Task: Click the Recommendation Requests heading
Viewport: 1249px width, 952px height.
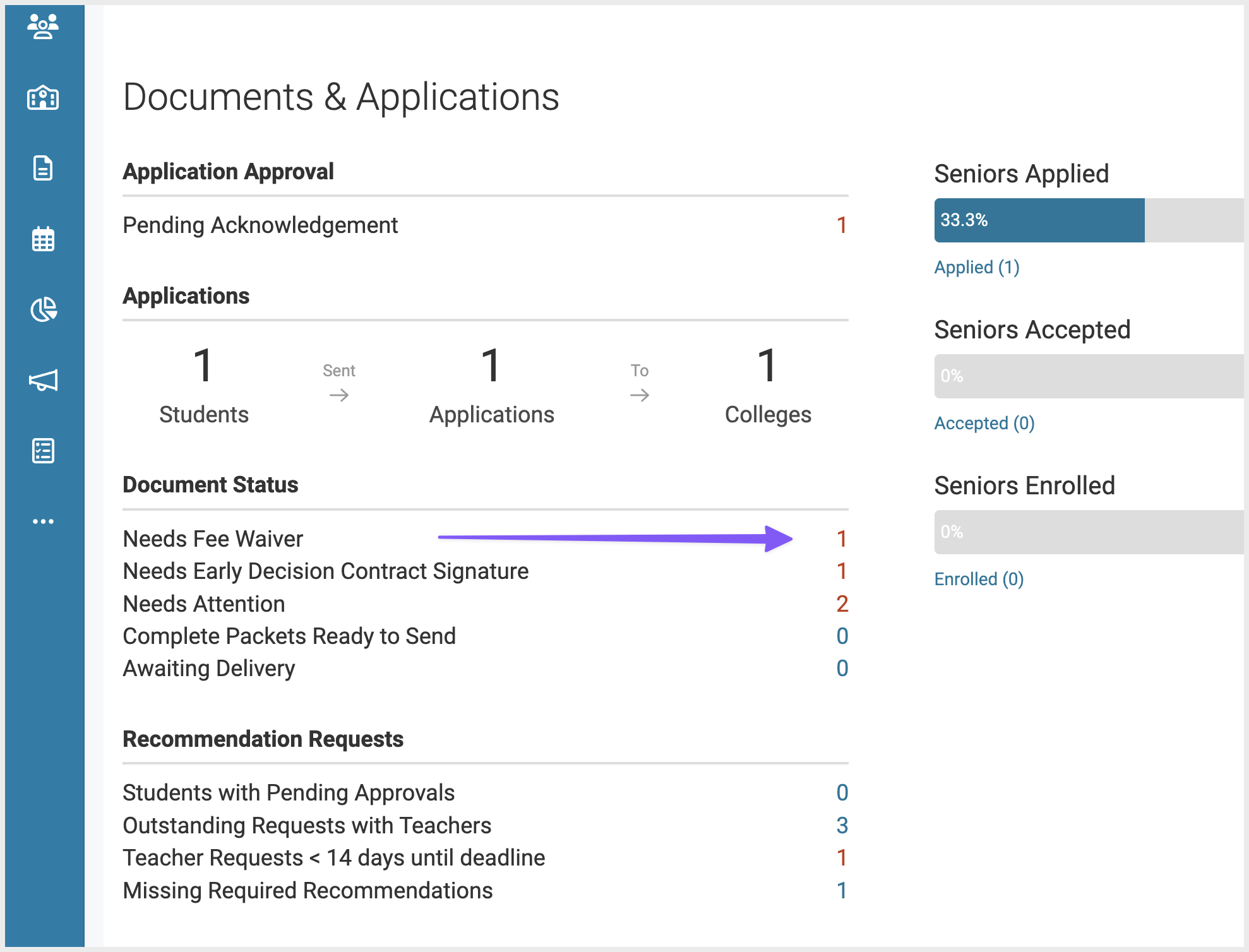Action: (x=263, y=739)
